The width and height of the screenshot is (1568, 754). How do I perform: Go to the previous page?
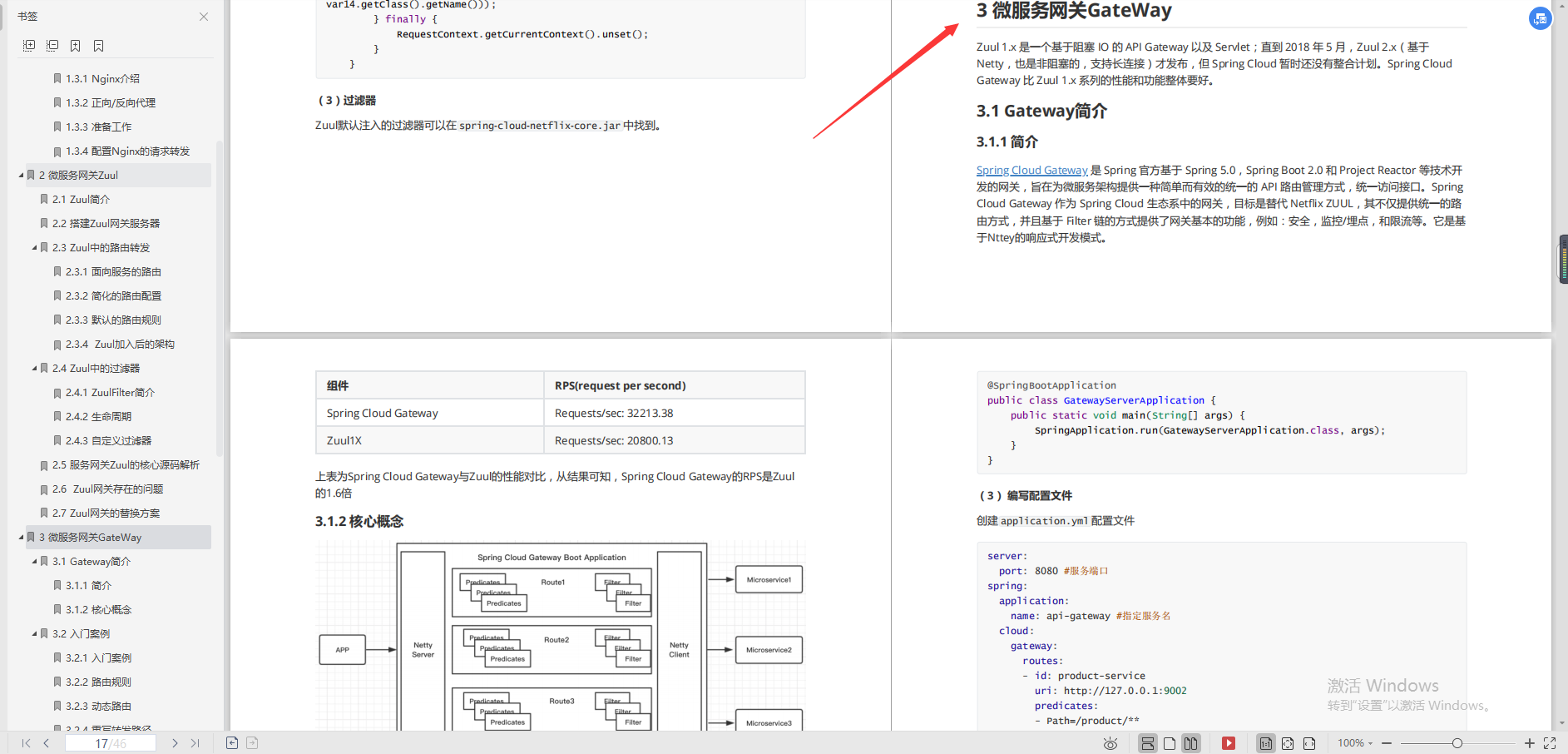coord(47,743)
